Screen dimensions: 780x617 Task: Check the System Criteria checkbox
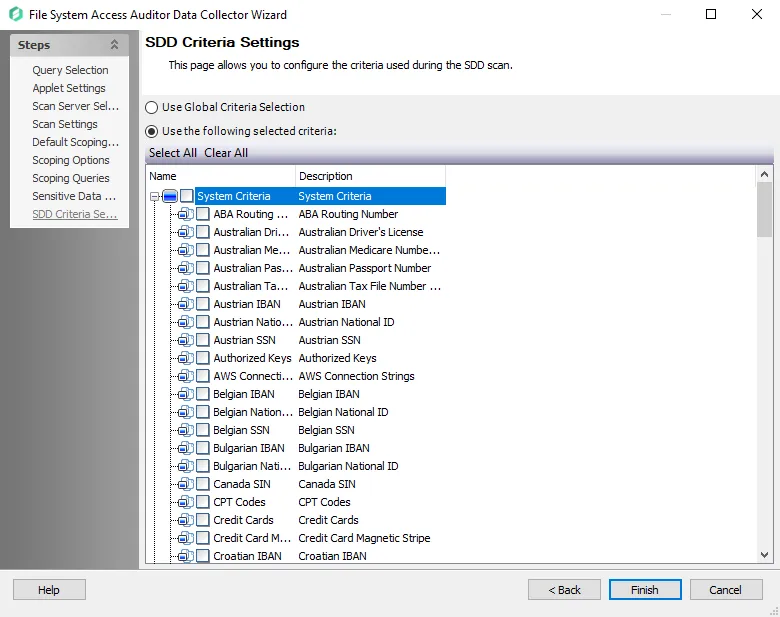coord(187,196)
